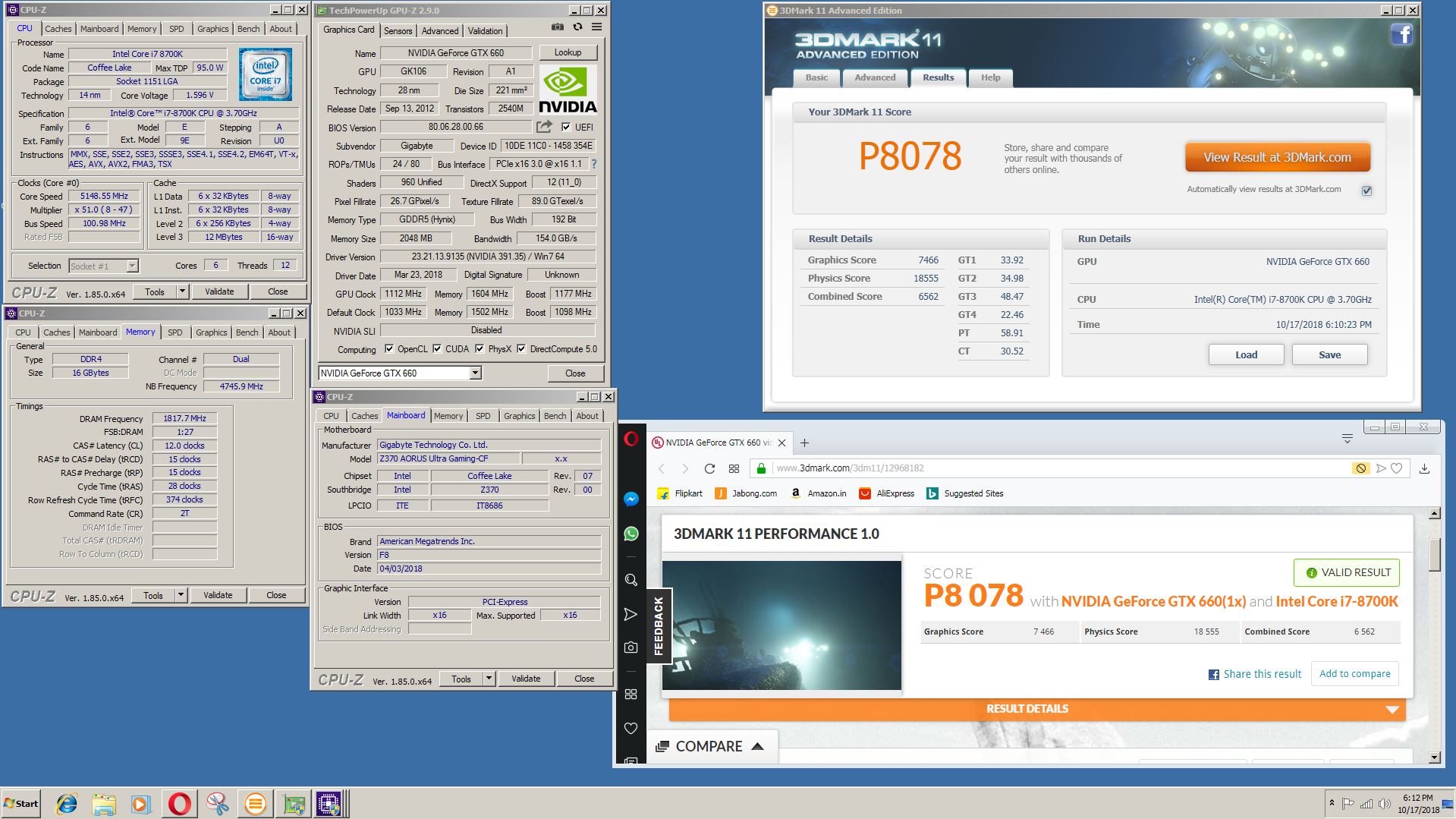Open Windows Explorer from the taskbar
1456x819 pixels.
pyautogui.click(x=104, y=803)
